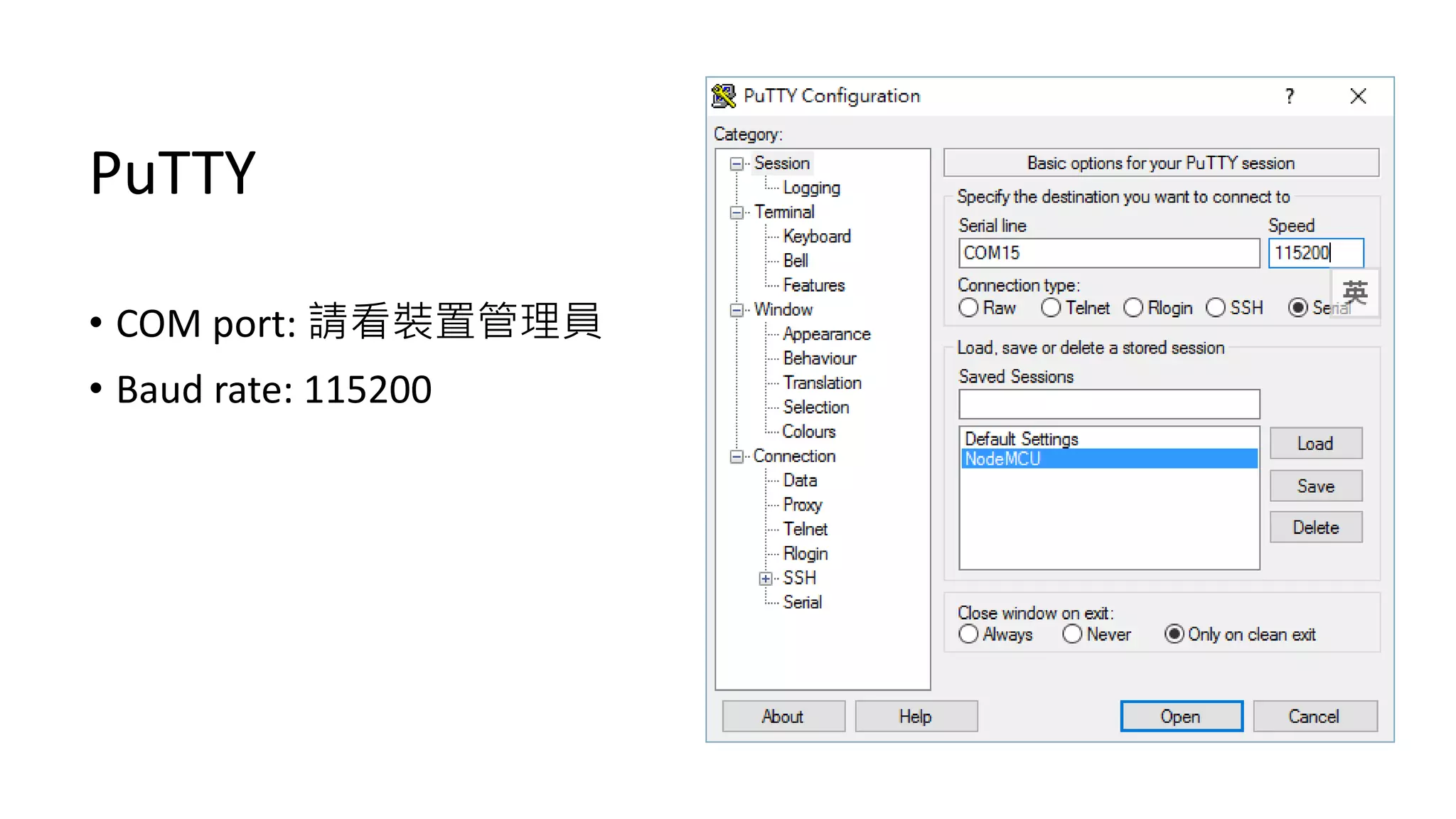Open the Behaviour category
This screenshot has width=1456, height=819.
click(820, 358)
